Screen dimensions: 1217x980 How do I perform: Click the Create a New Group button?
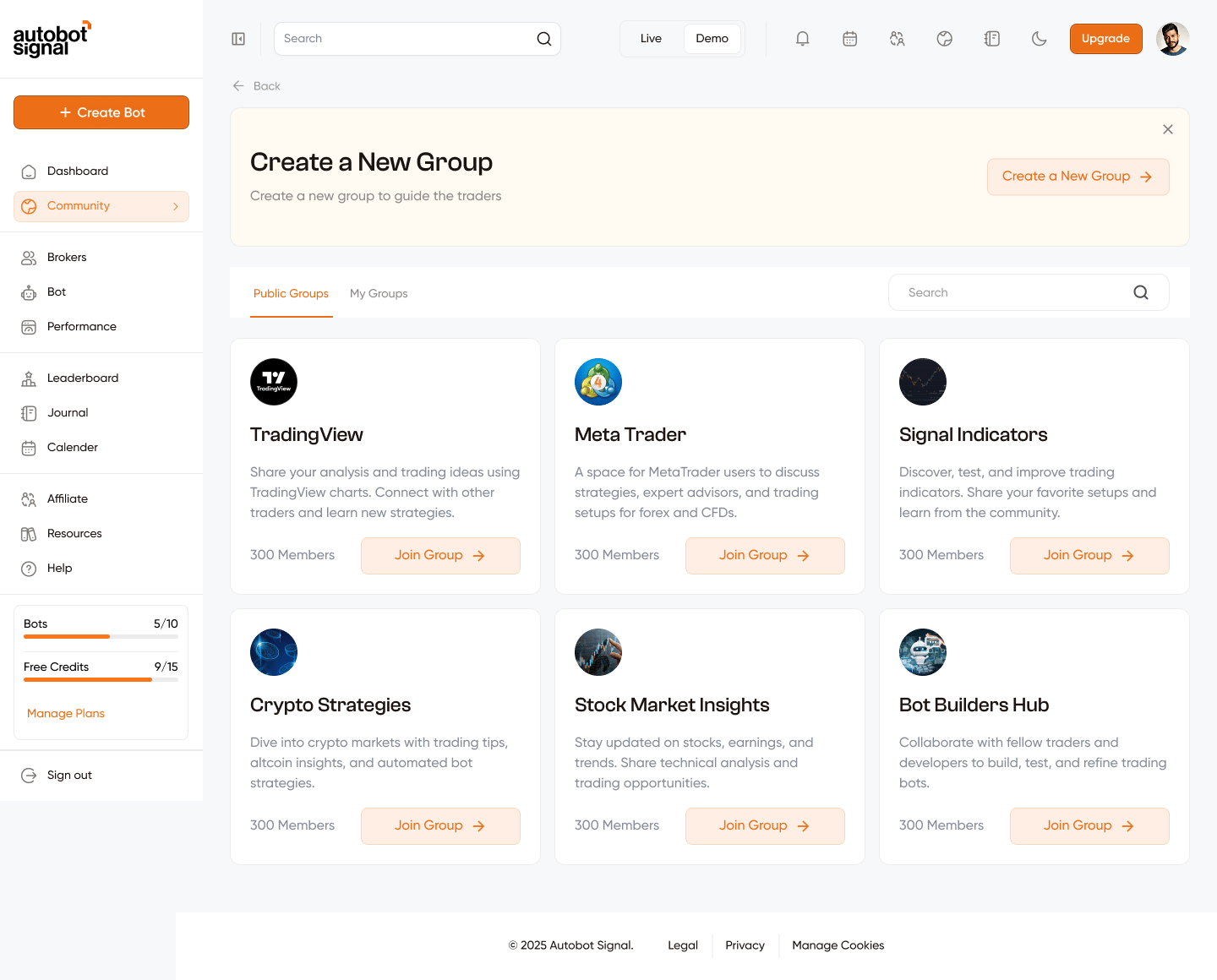(x=1078, y=177)
